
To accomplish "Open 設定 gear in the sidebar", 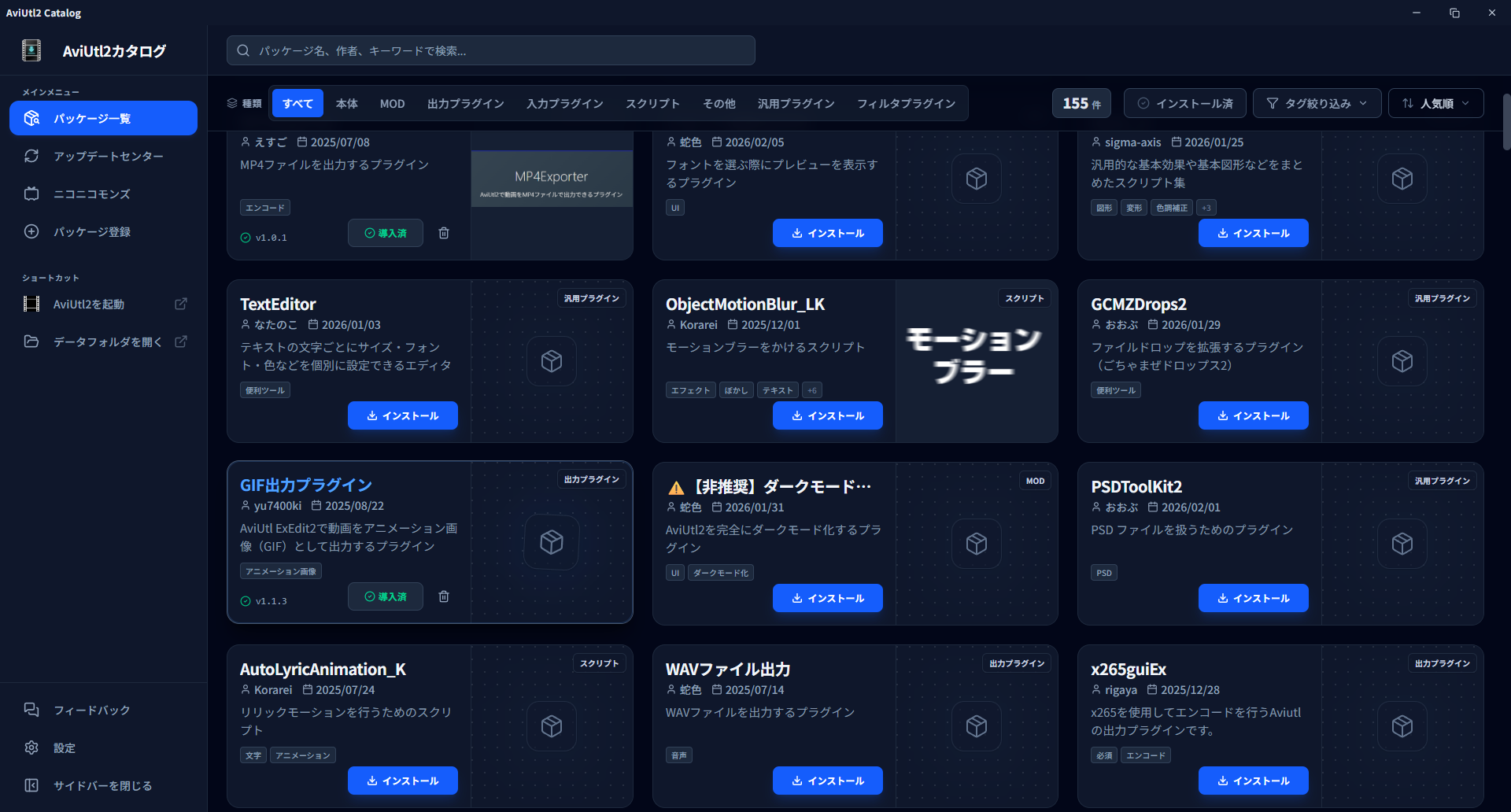I will tap(64, 747).
